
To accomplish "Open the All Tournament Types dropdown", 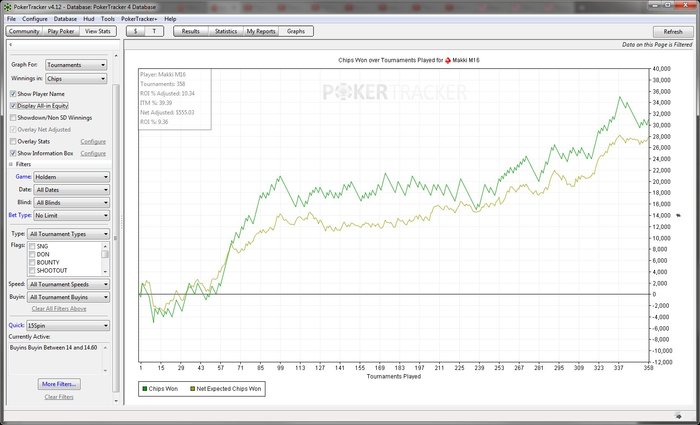I will coord(68,234).
